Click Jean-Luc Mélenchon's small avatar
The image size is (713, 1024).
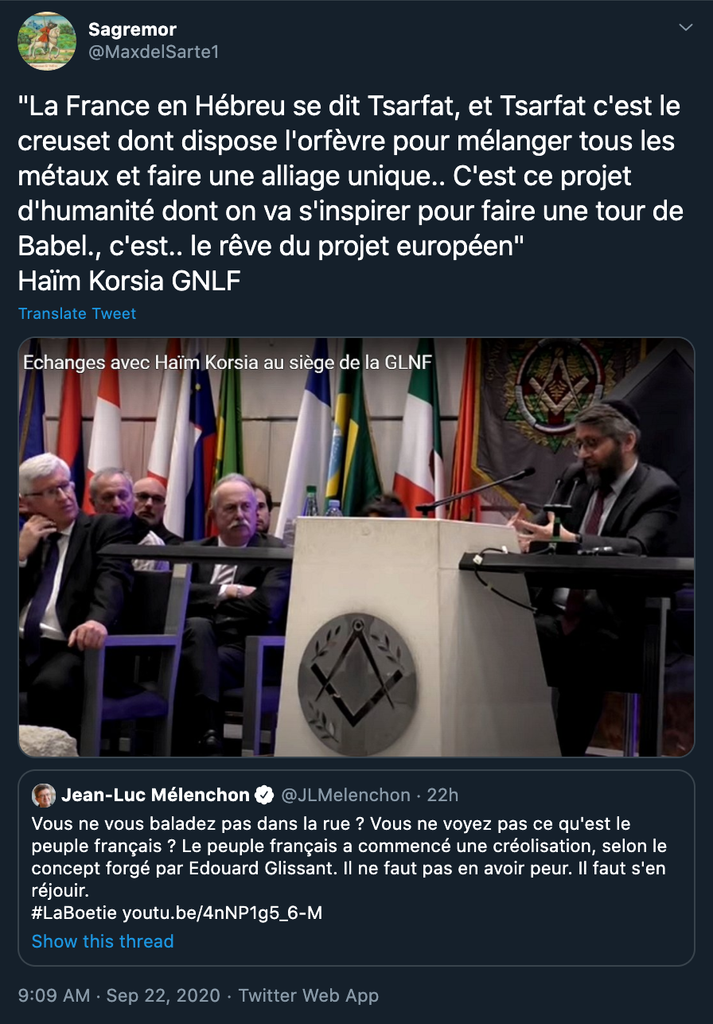pos(44,795)
